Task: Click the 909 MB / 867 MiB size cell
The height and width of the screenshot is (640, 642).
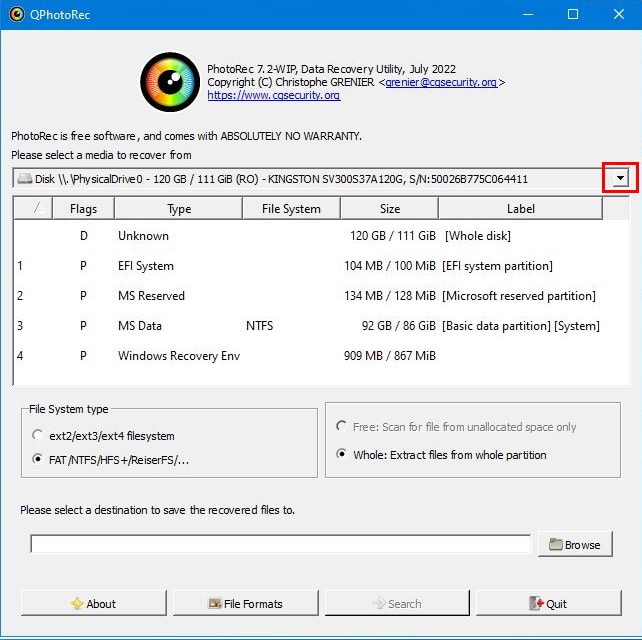Action: point(389,355)
